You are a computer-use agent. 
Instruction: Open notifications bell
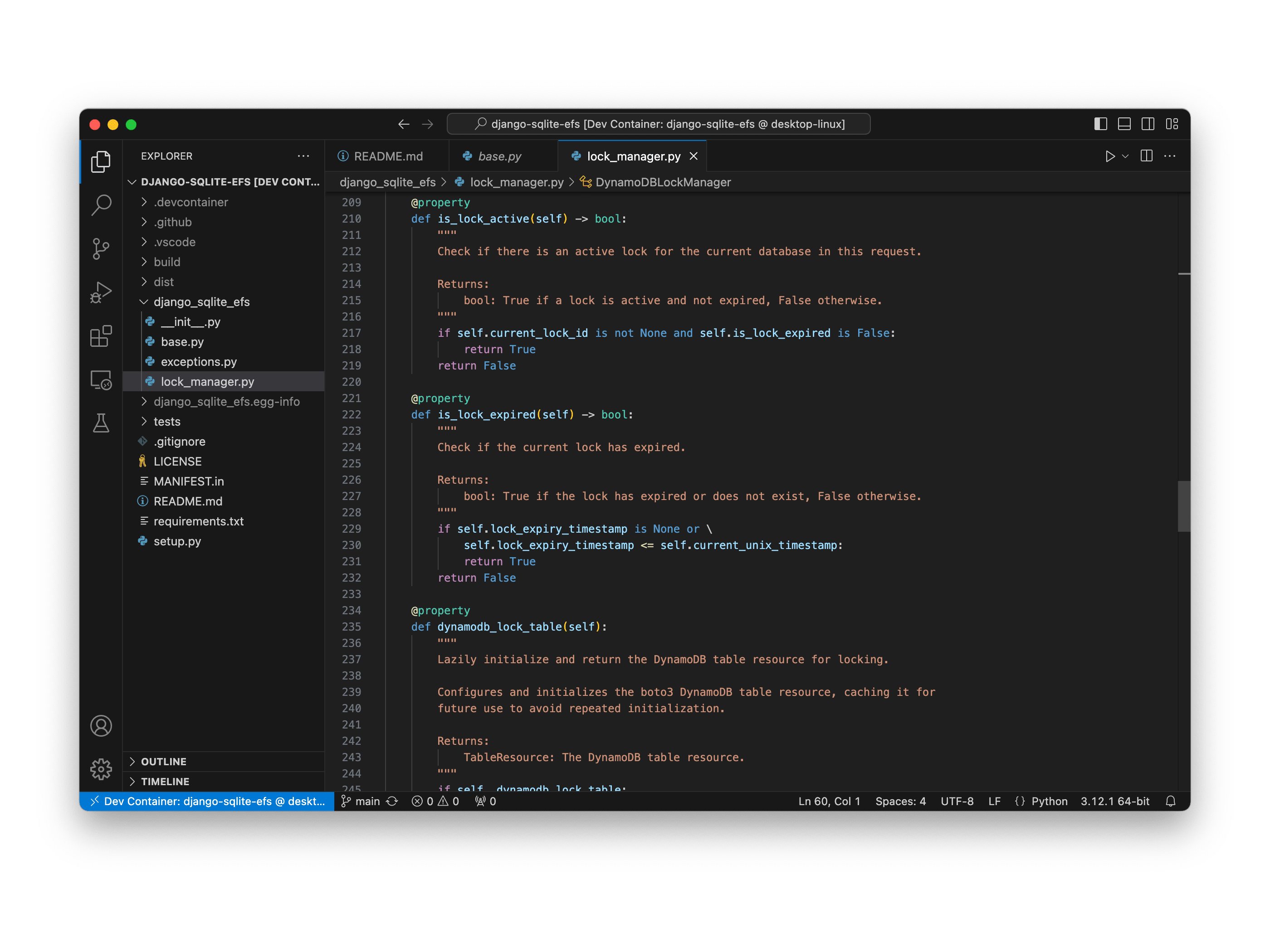click(x=1171, y=801)
